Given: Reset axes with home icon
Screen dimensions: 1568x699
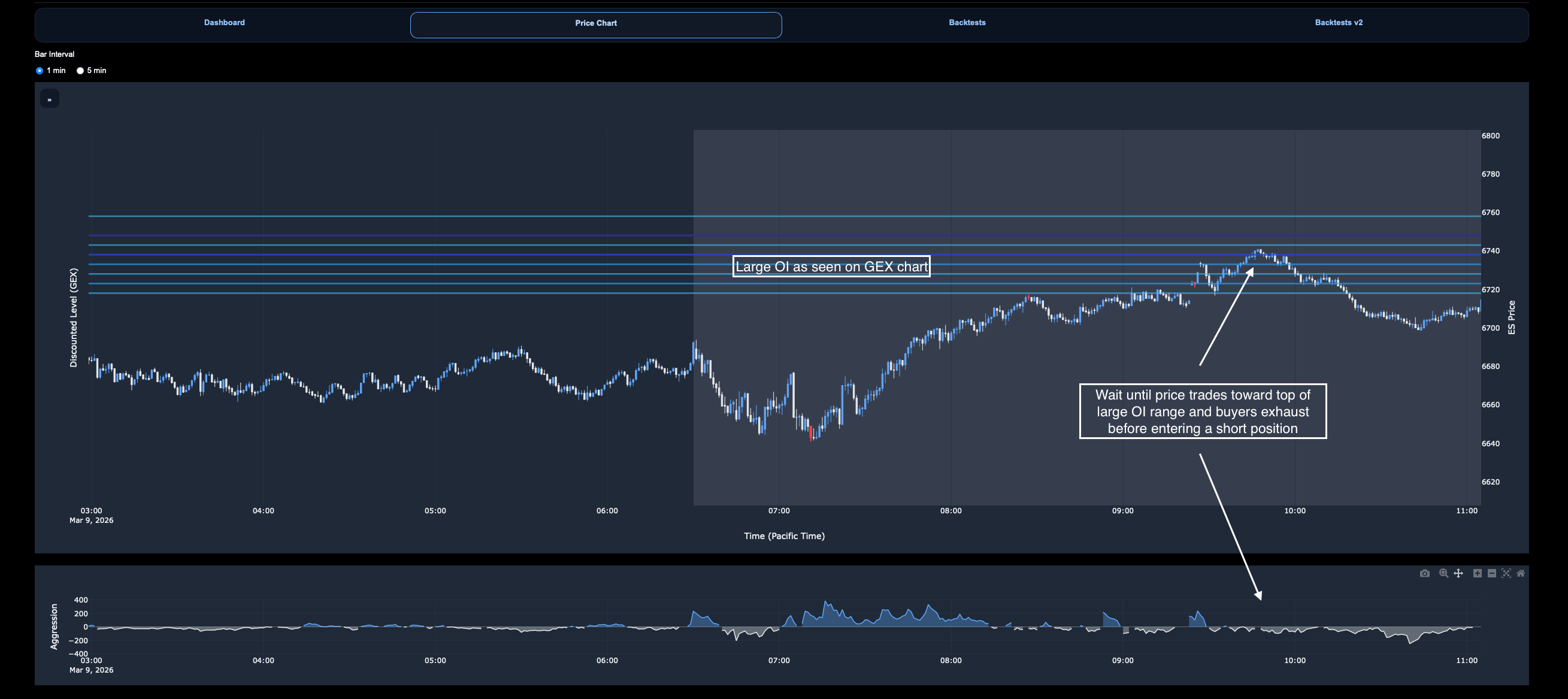Looking at the screenshot, I should (1521, 574).
